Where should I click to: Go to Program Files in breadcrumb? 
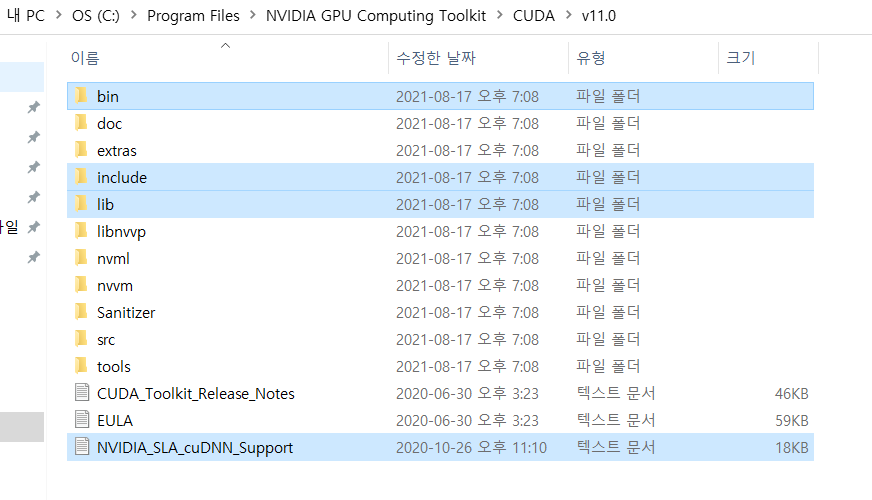tap(193, 16)
